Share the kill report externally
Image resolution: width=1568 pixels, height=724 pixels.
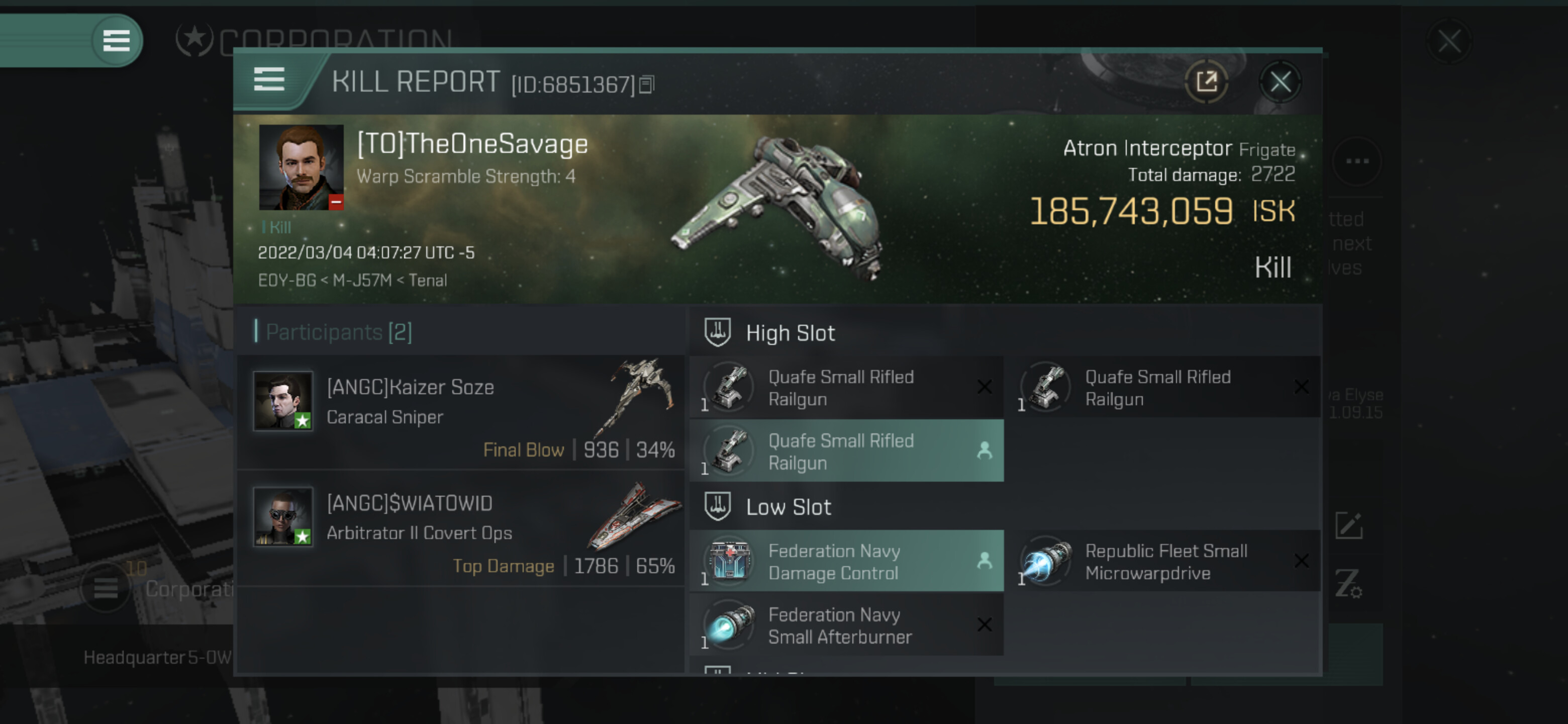[1206, 81]
